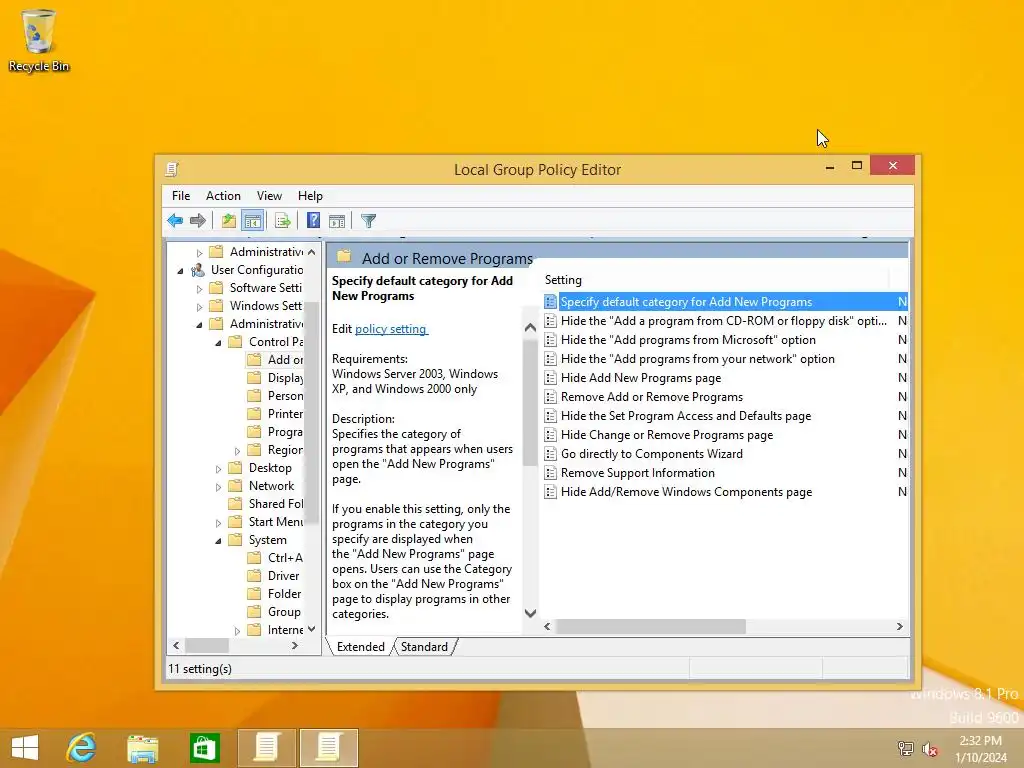Viewport: 1024px width, 768px height.
Task: Click the Forward arrow toolbar icon
Action: coord(198,221)
